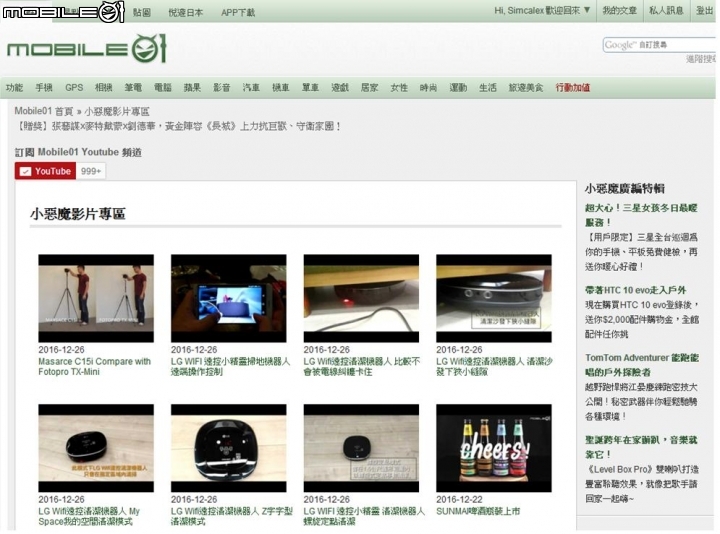The image size is (720, 534).
Task: Open 聖誕跨年在家辦趴 feature link
Action: 641,447
